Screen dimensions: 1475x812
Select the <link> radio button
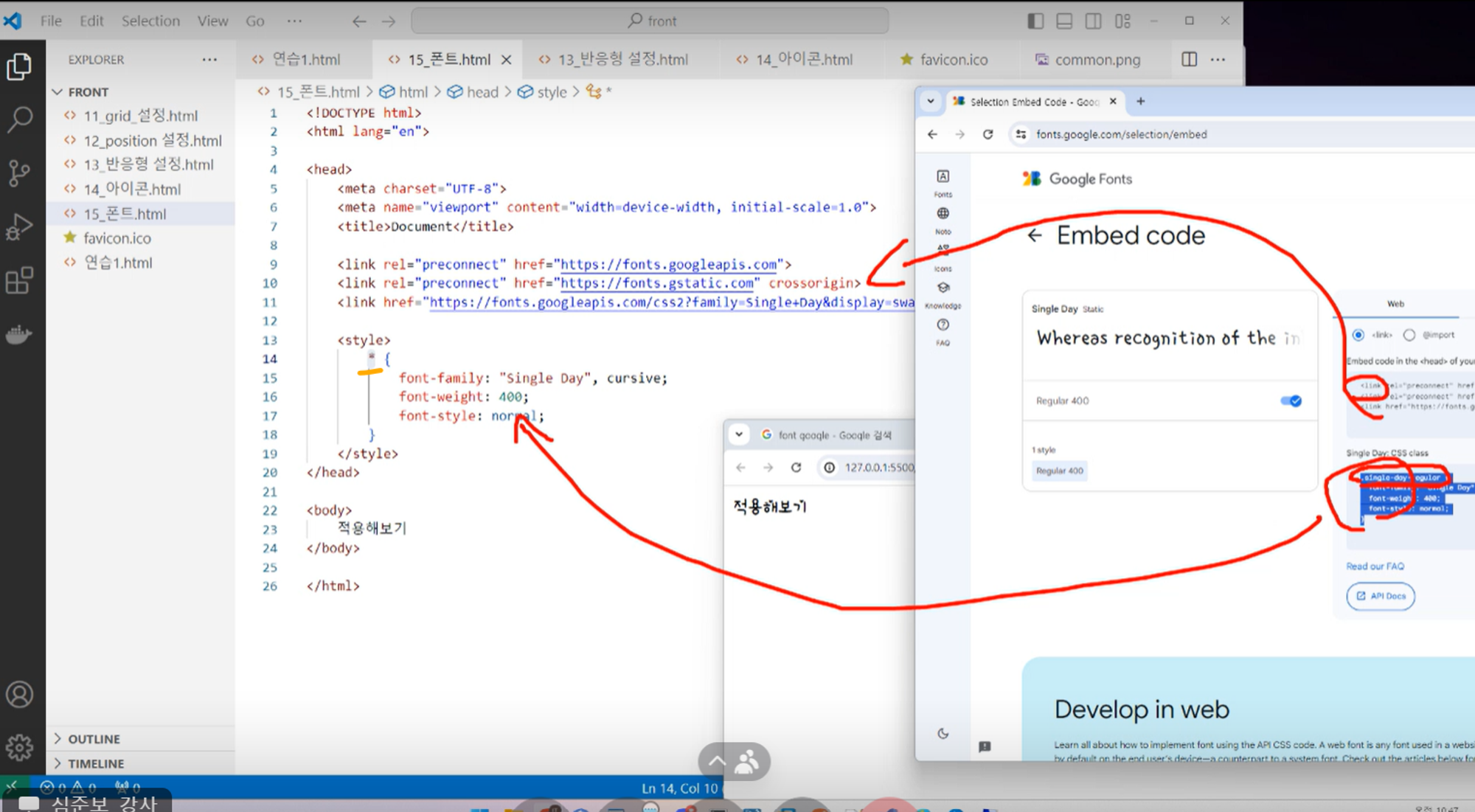1358,335
